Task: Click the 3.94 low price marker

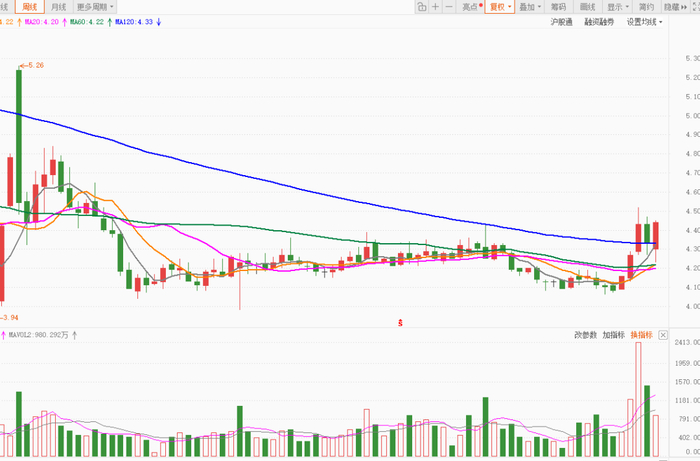Action: click(9, 317)
